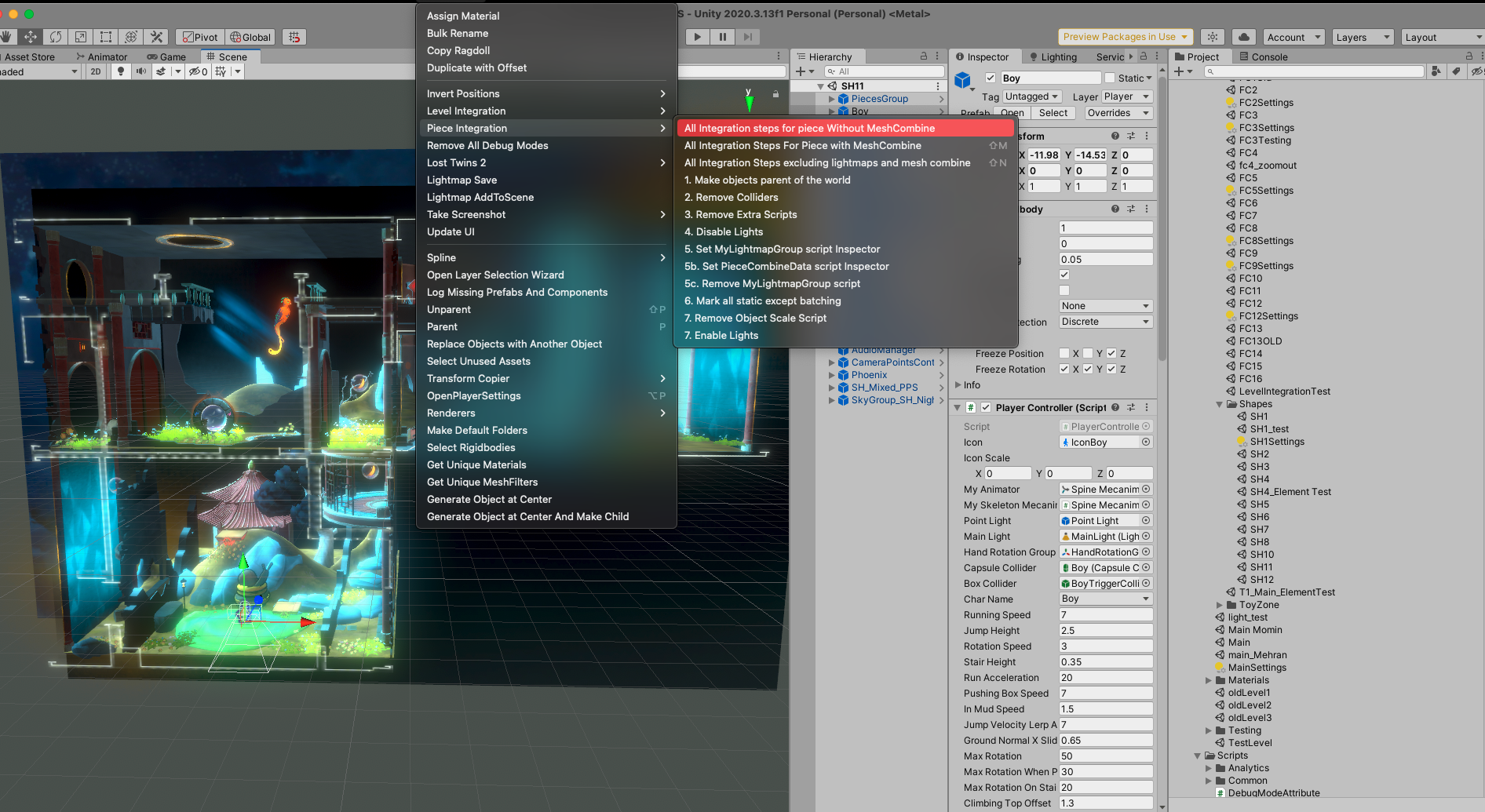Click the Inspector lock icon
Screen dimensions: 1485x812
point(1144,56)
